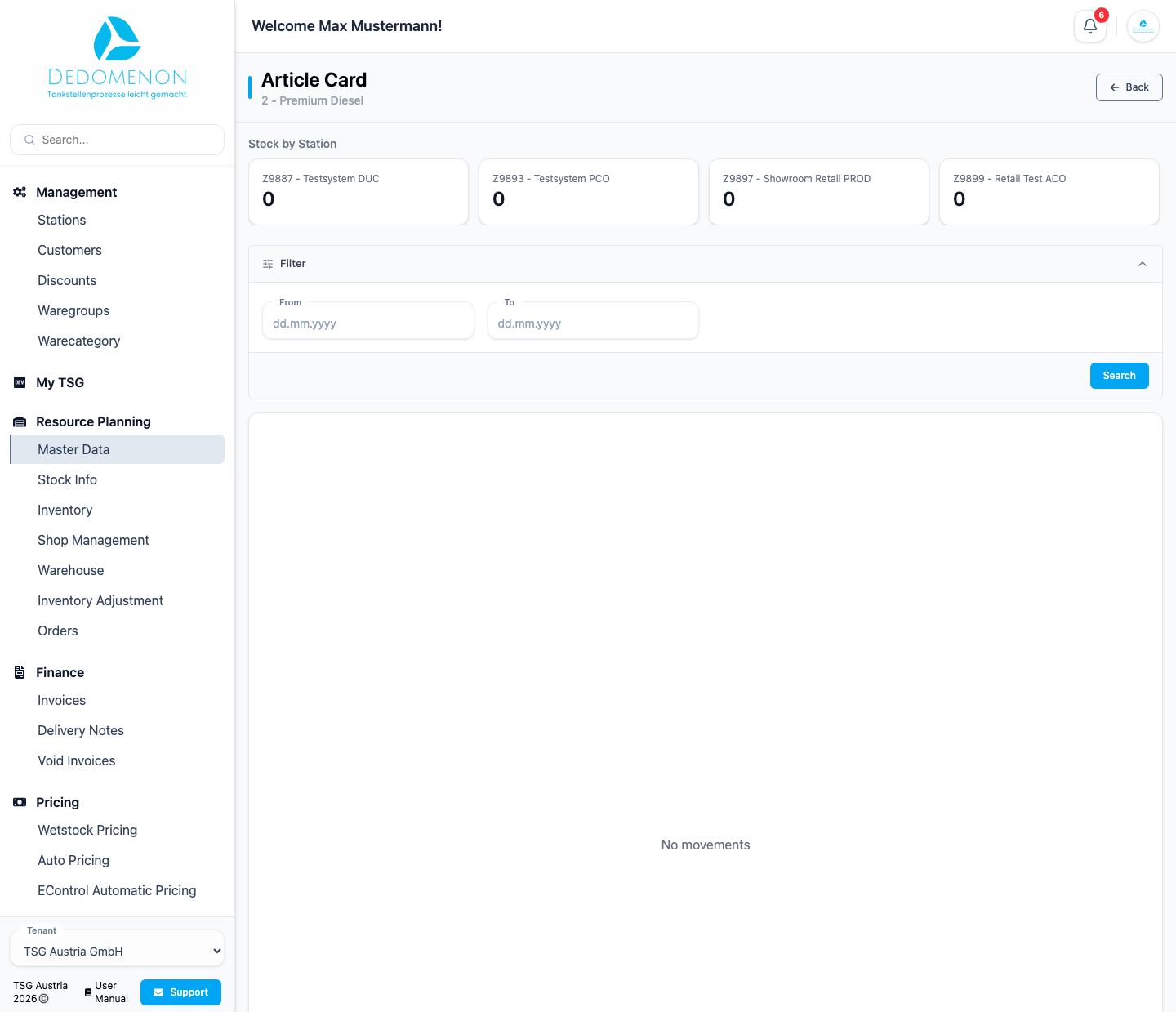
Task: Click the Z9887 - Testsystem DUC card
Action: pos(359,192)
